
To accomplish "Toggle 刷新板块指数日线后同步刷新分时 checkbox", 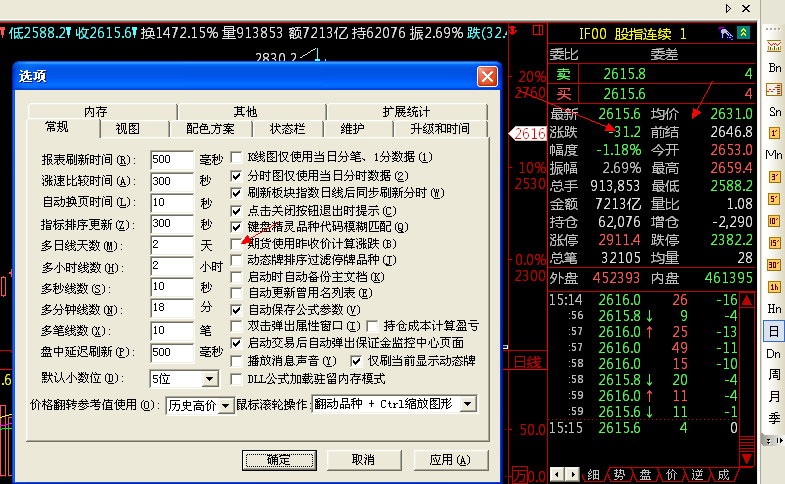I will [236, 193].
